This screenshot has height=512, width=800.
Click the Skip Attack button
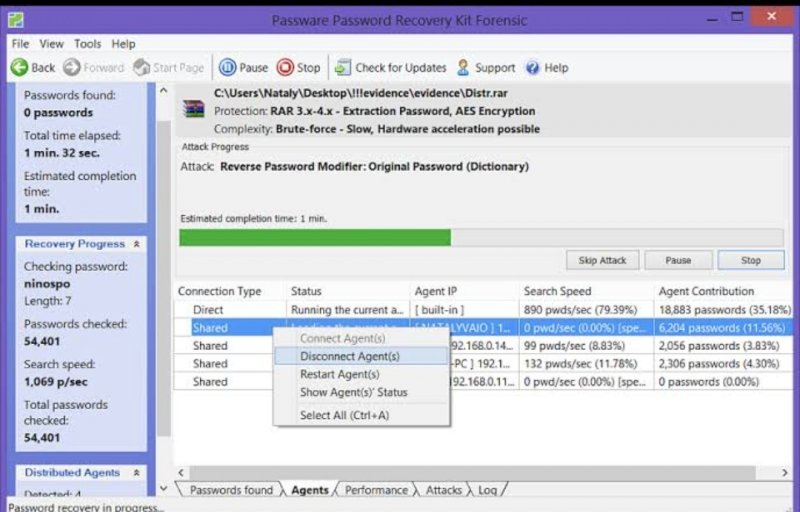point(602,260)
